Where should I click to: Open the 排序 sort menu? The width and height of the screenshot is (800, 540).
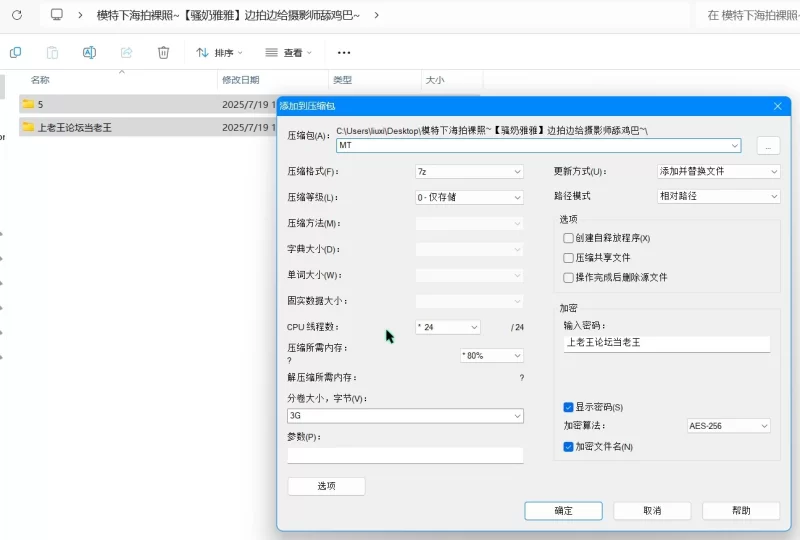219,53
